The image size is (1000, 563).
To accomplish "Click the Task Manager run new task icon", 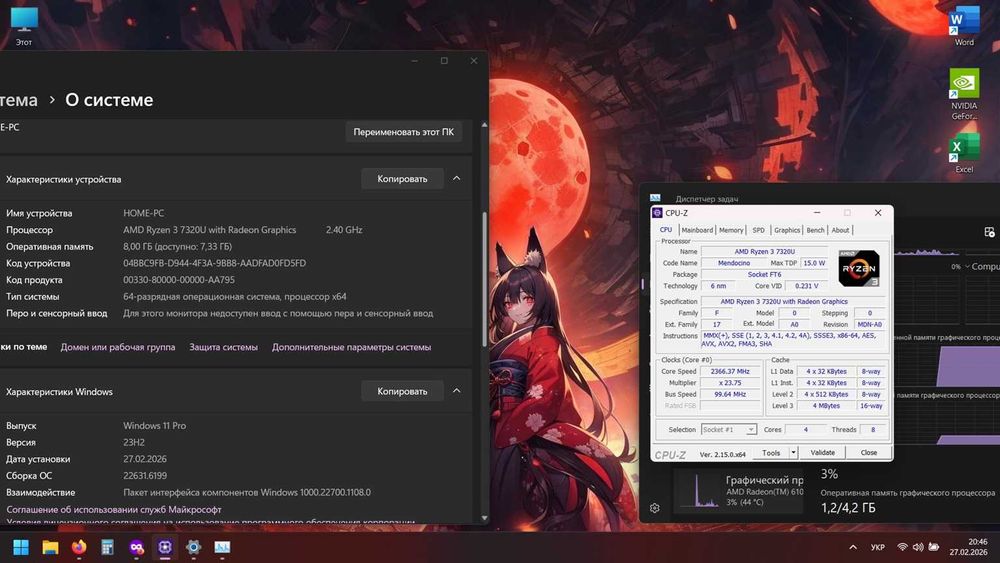I will pos(989,232).
